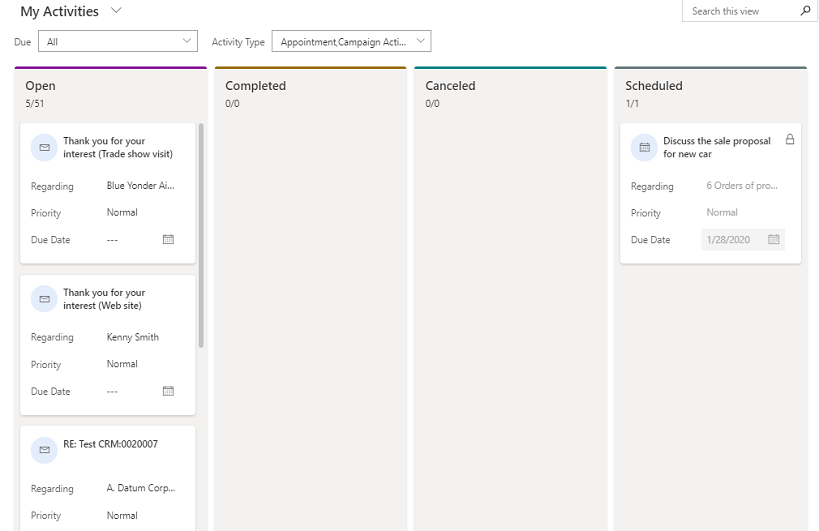The width and height of the screenshot is (819, 531).
Task: Open calendar picker beside 1/28/2020
Action: click(774, 239)
